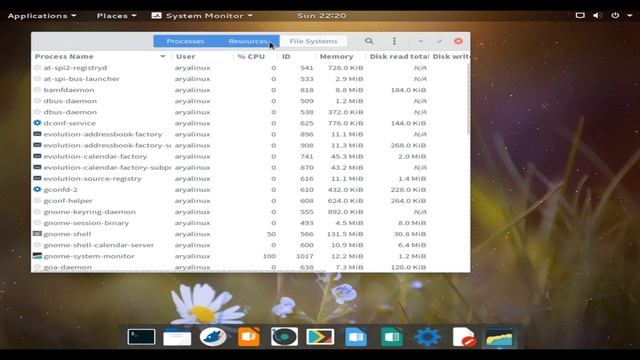Open the search icon in System Monitor
The height and width of the screenshot is (360, 640).
(x=369, y=41)
